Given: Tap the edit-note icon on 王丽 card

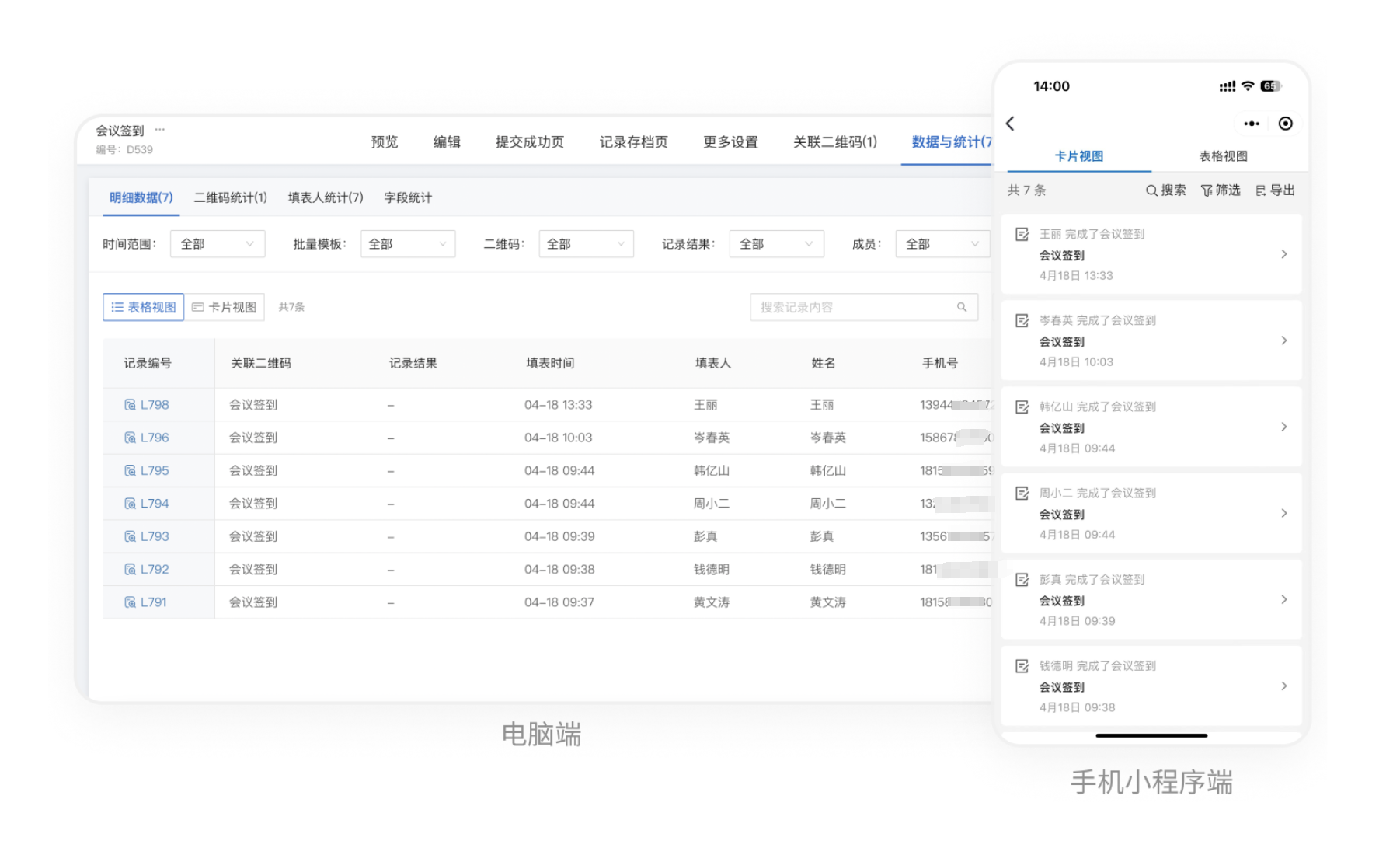Looking at the screenshot, I should click(1022, 234).
